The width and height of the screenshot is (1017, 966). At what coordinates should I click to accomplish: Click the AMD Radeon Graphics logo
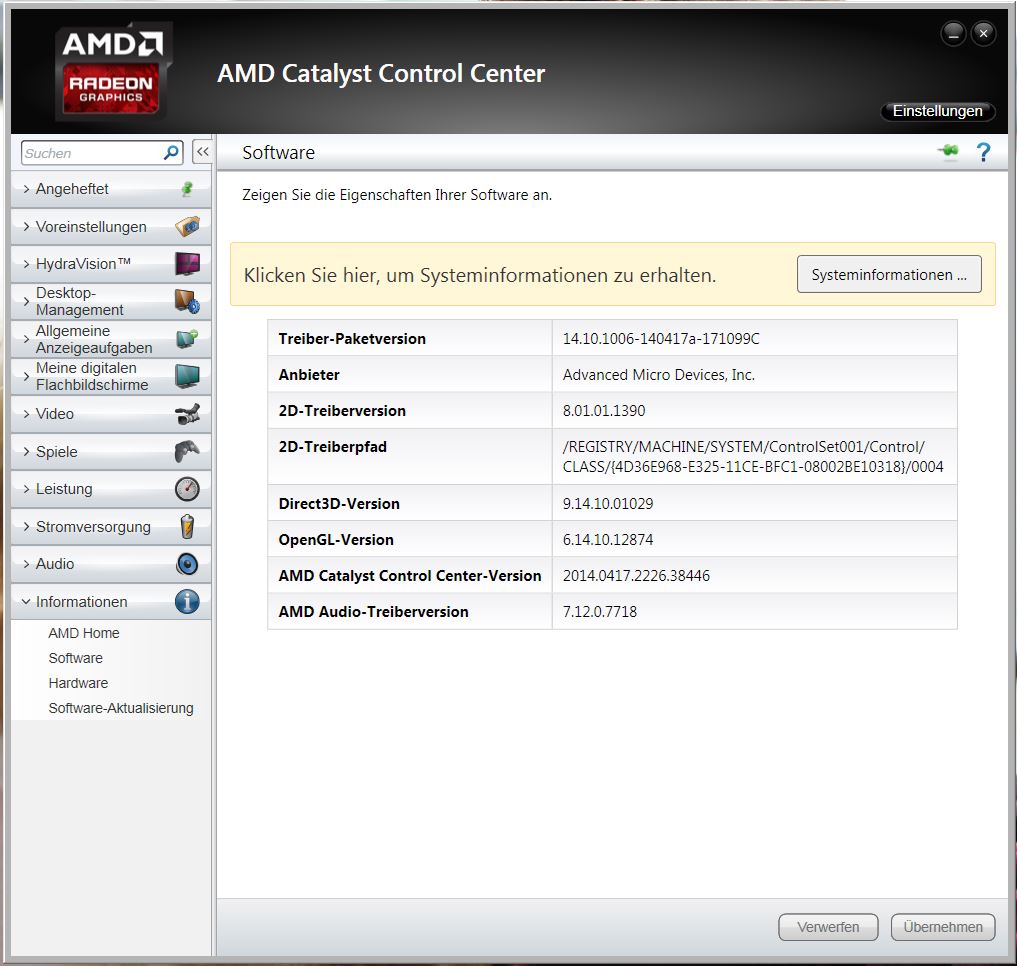click(x=112, y=71)
